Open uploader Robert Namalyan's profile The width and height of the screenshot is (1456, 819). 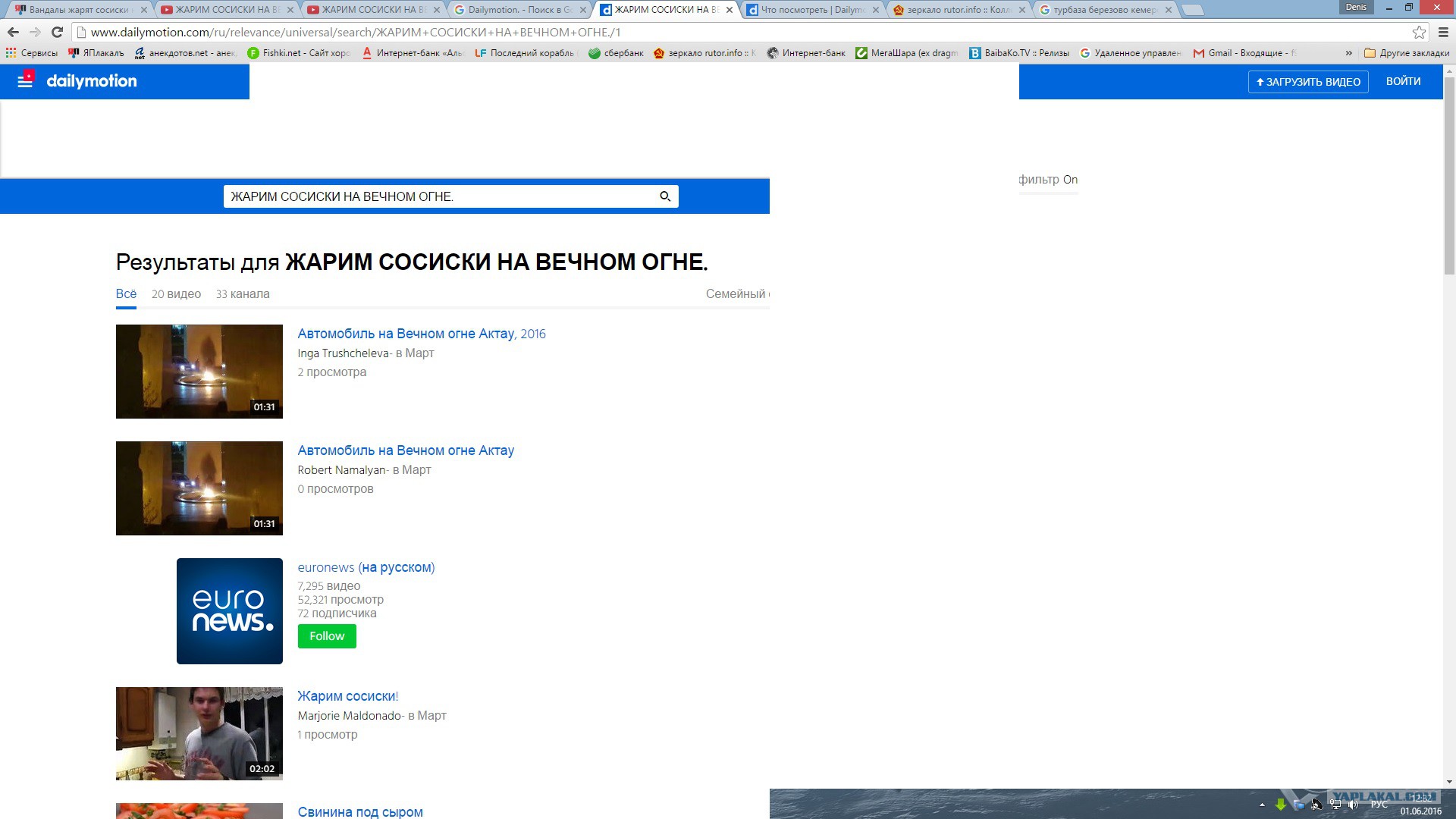[x=341, y=470]
